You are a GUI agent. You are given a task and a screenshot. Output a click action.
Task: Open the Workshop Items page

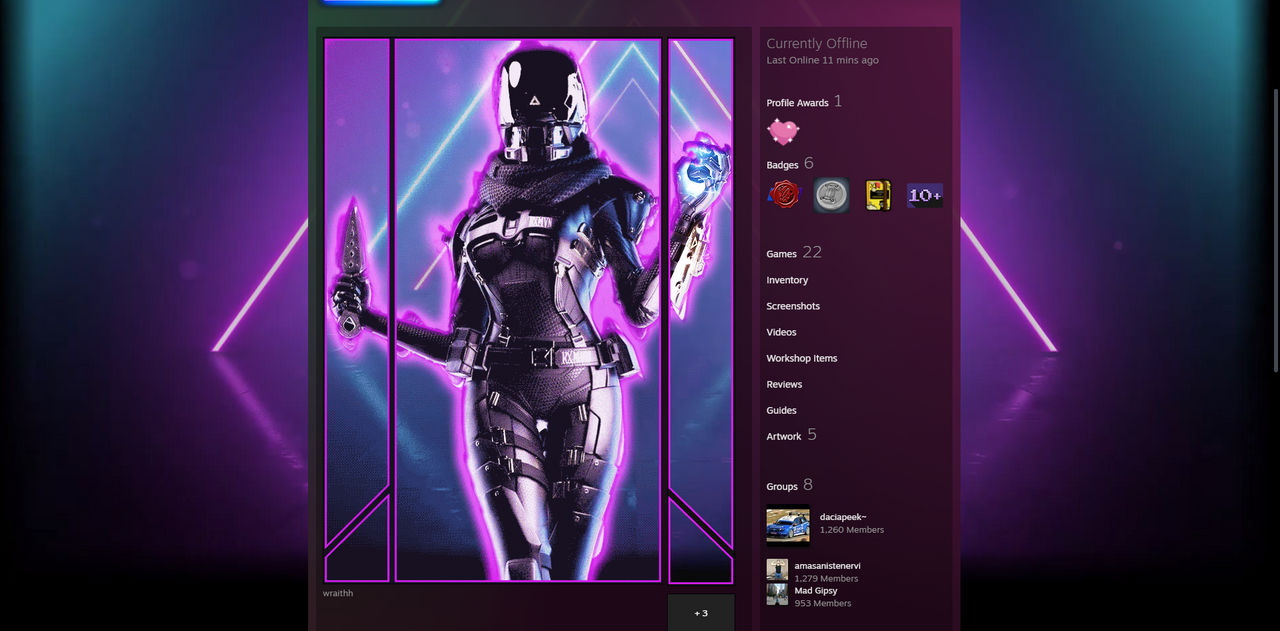point(801,358)
